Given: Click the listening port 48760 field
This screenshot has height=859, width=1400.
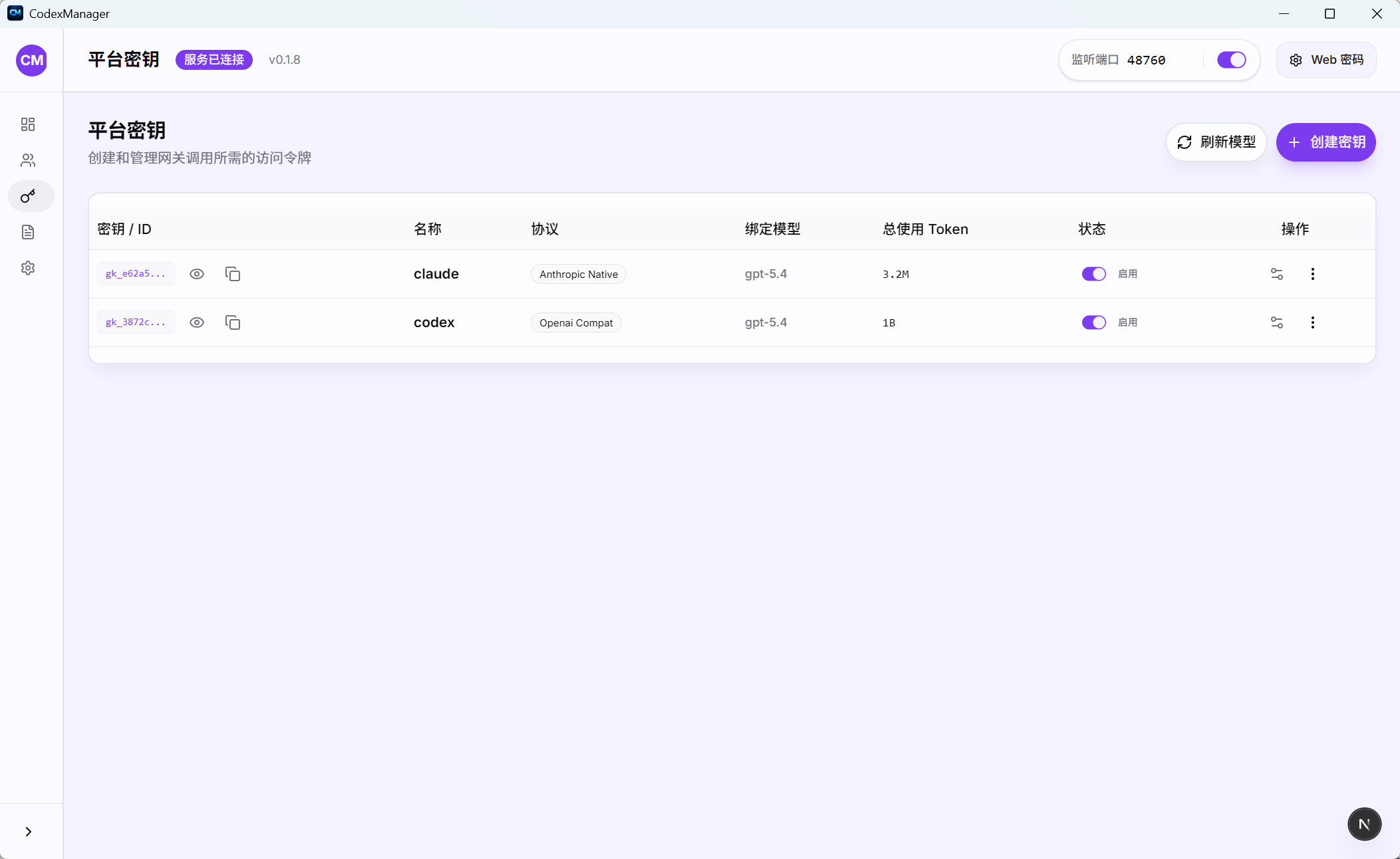Looking at the screenshot, I should coord(1146,60).
